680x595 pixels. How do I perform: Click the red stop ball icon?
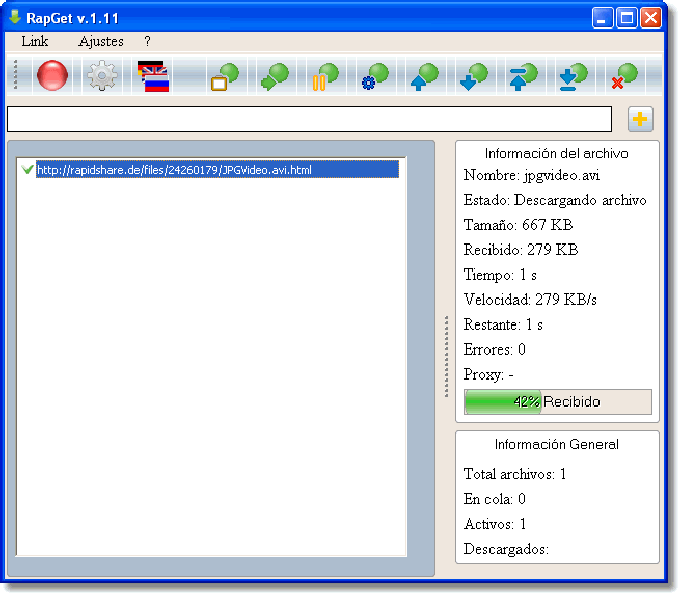click(x=52, y=76)
